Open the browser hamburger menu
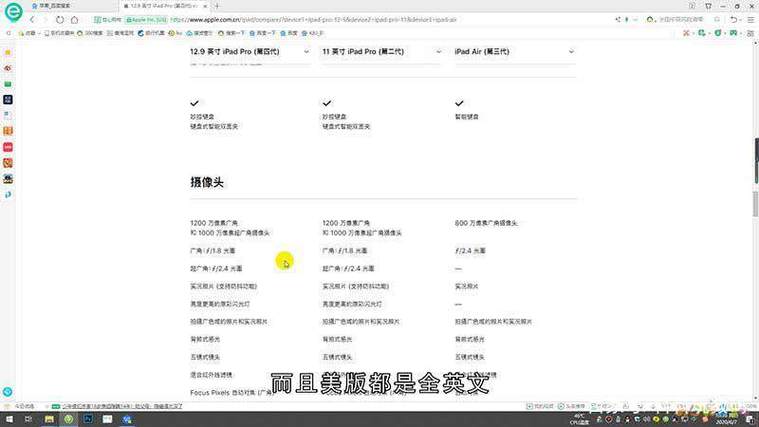The height and width of the screenshot is (427, 759). tap(751, 20)
